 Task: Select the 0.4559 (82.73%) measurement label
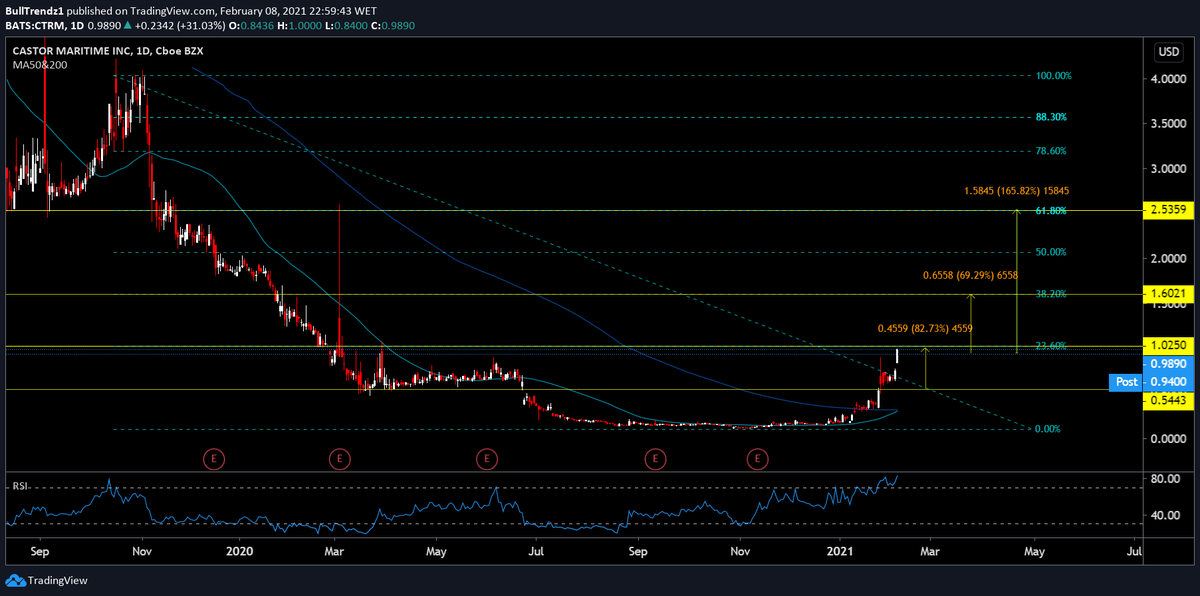click(x=925, y=327)
